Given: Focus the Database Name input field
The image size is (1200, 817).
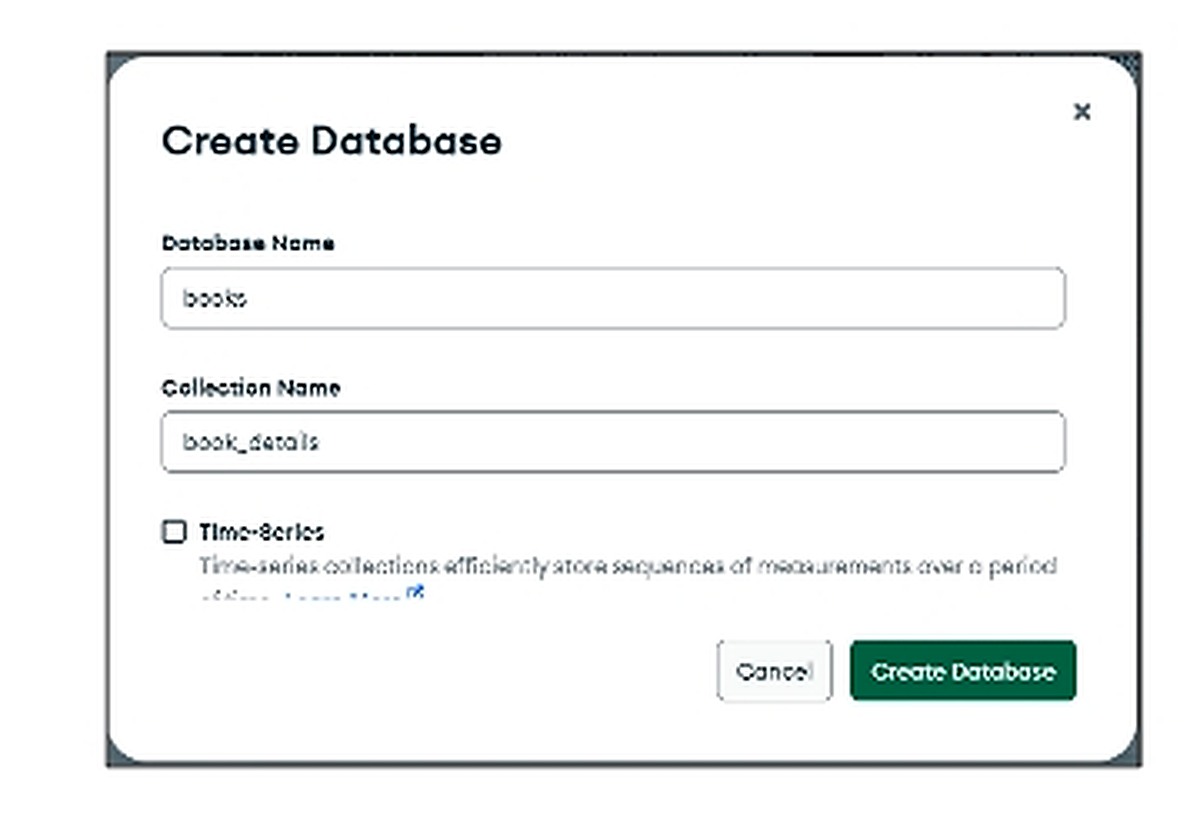Looking at the screenshot, I should point(613,298).
